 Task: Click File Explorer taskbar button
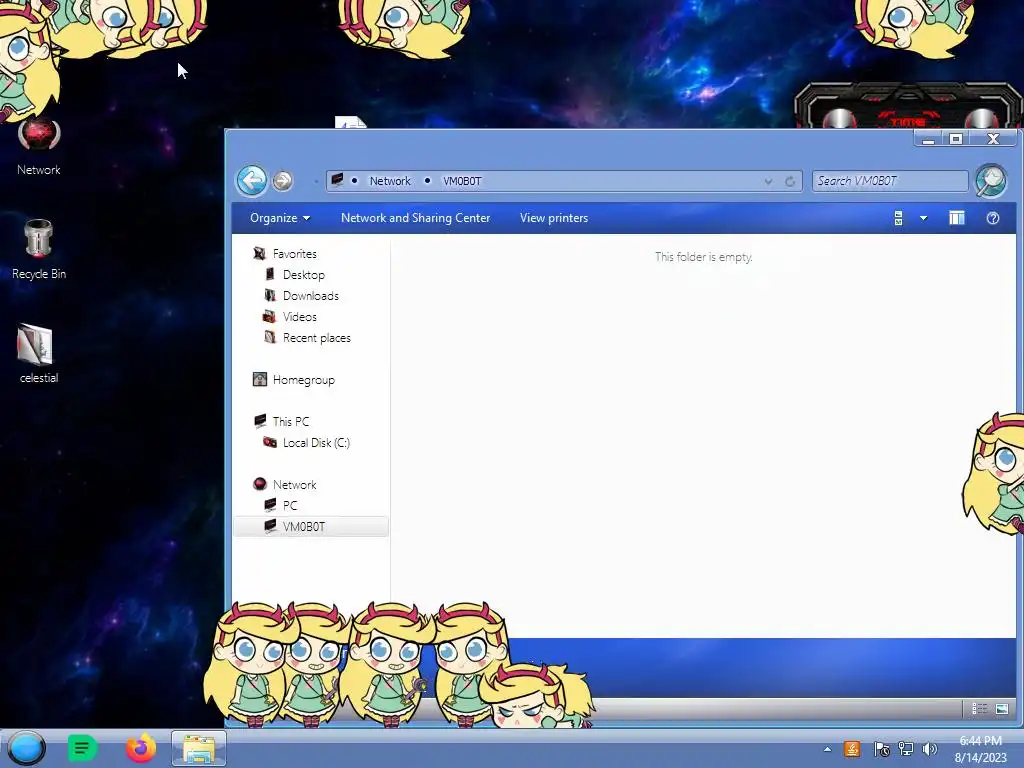(199, 748)
